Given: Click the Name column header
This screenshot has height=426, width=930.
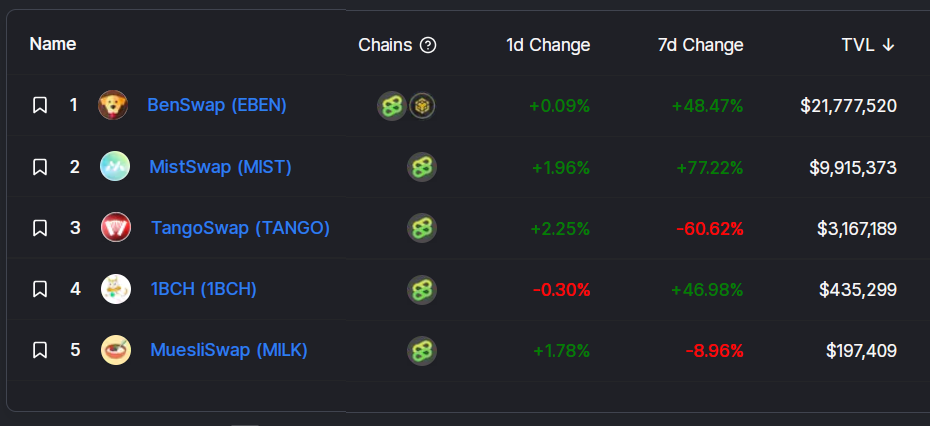Looking at the screenshot, I should (53, 44).
